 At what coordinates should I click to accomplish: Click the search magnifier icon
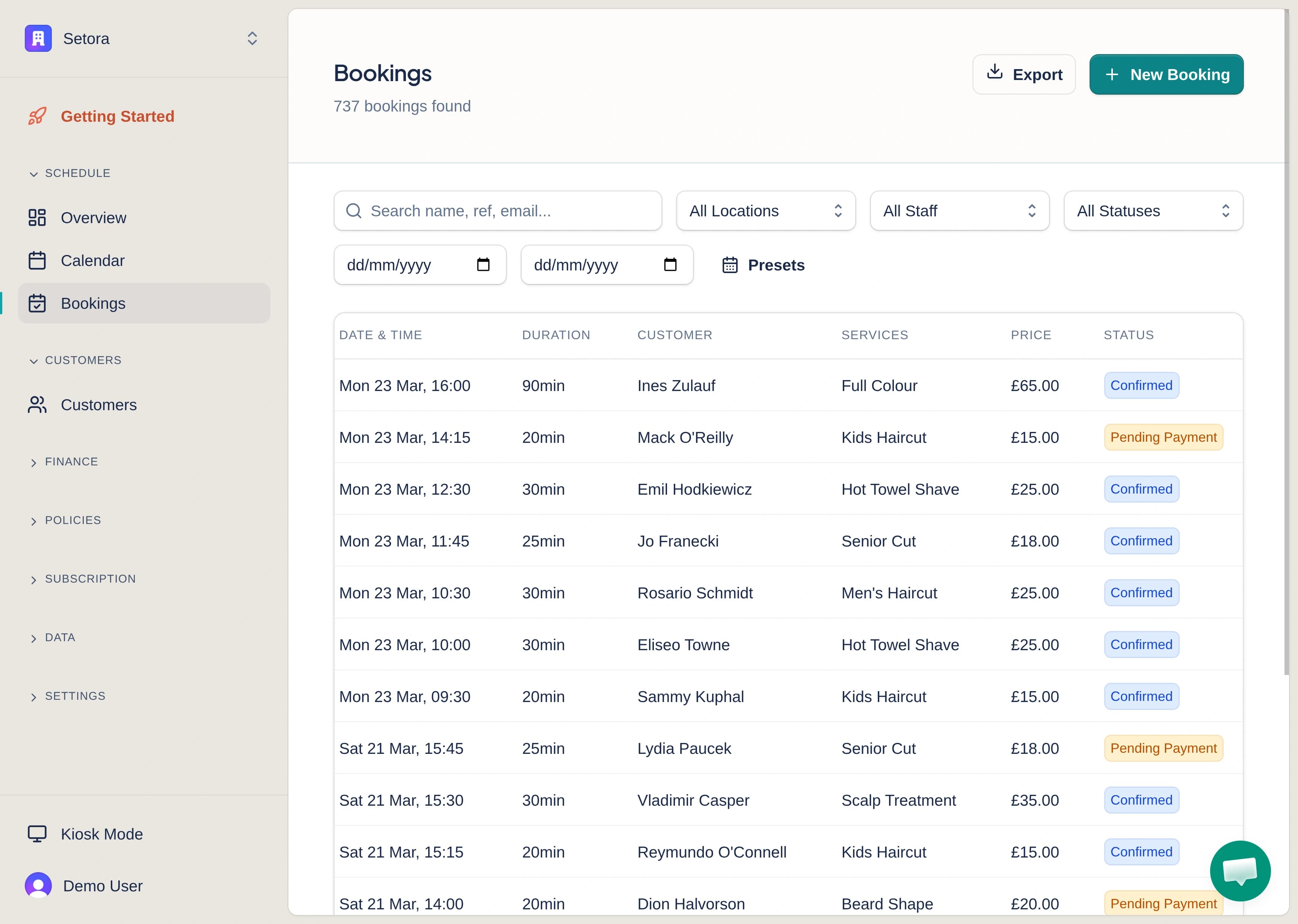(x=354, y=210)
